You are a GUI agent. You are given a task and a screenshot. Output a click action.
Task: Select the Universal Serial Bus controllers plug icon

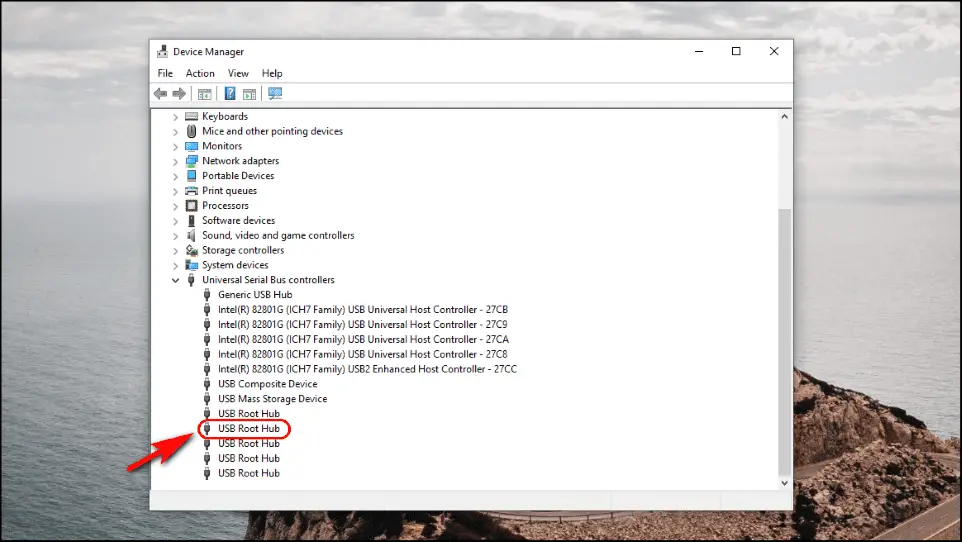pos(191,280)
